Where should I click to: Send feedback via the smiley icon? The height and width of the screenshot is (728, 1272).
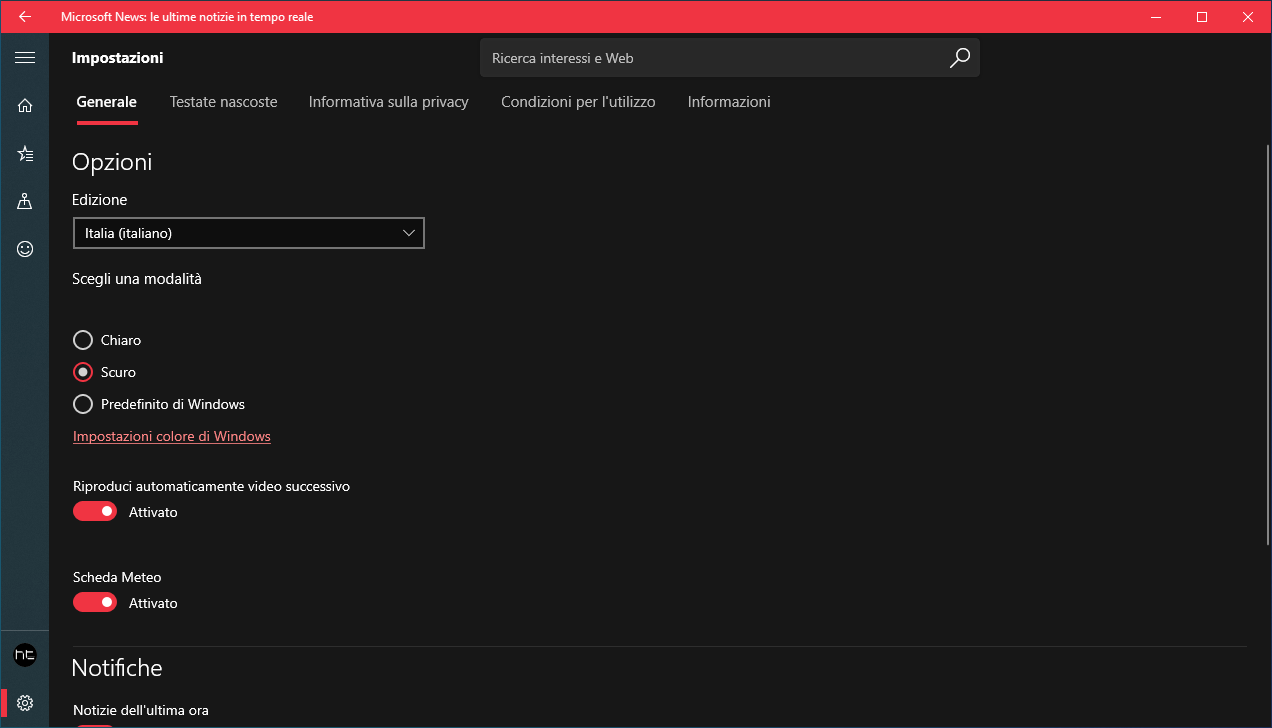click(25, 249)
